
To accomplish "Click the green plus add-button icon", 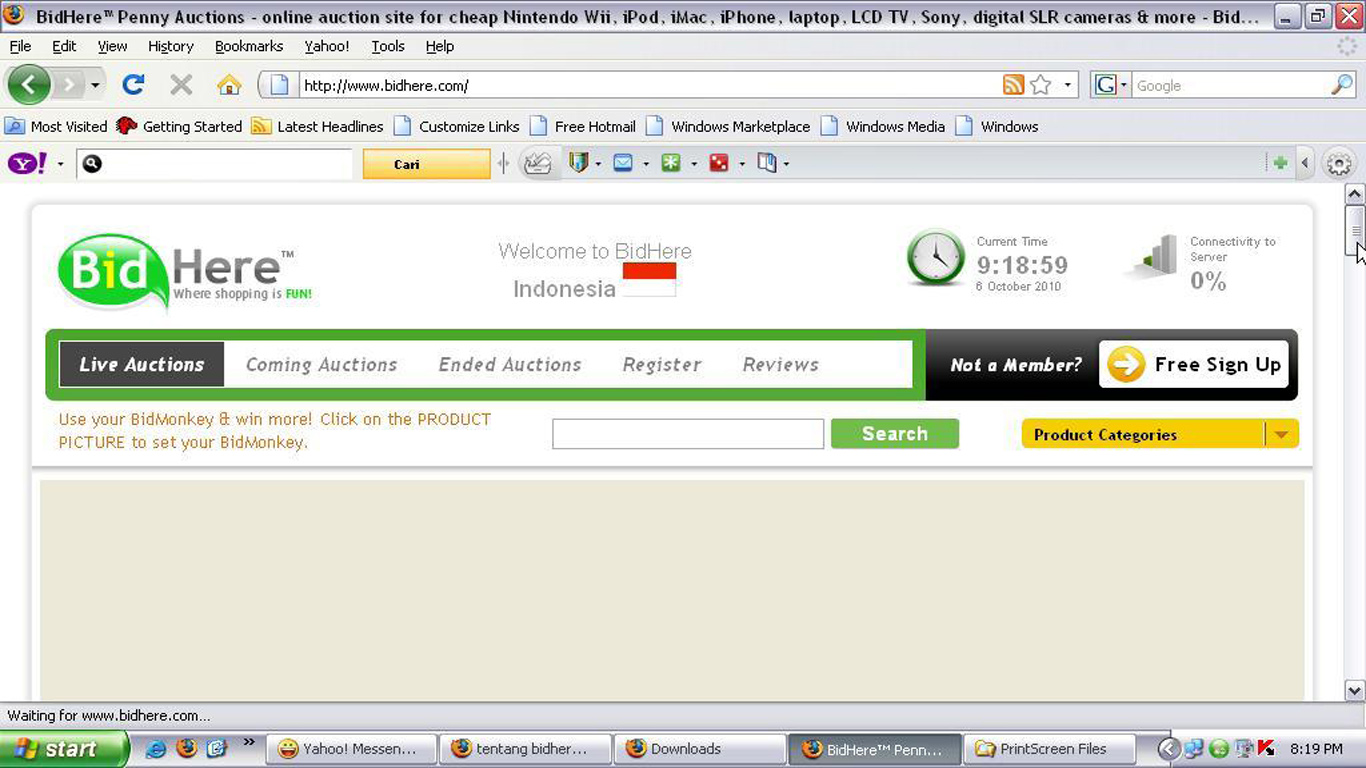I will pyautogui.click(x=1280, y=163).
